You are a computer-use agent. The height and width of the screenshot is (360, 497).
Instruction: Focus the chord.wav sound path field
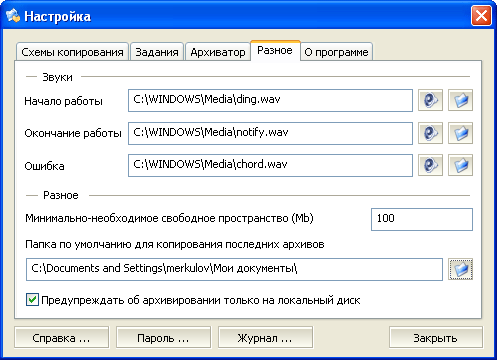(x=270, y=165)
